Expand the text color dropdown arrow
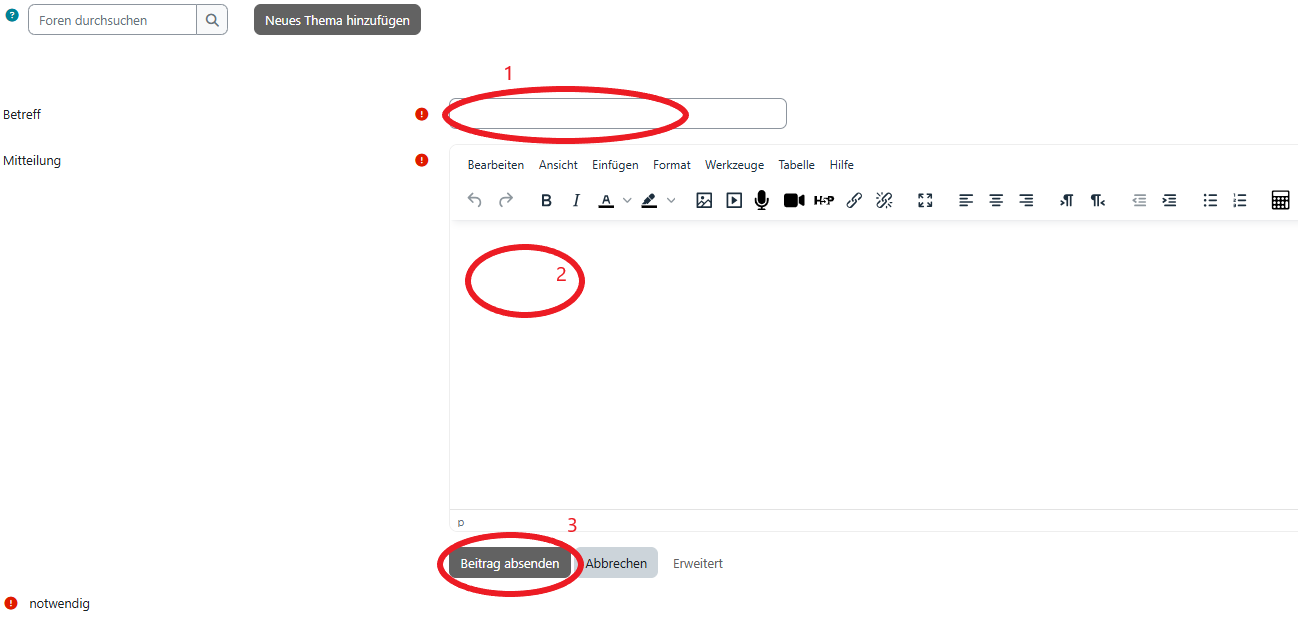Image resolution: width=1298 pixels, height=618 pixels. pyautogui.click(x=627, y=200)
